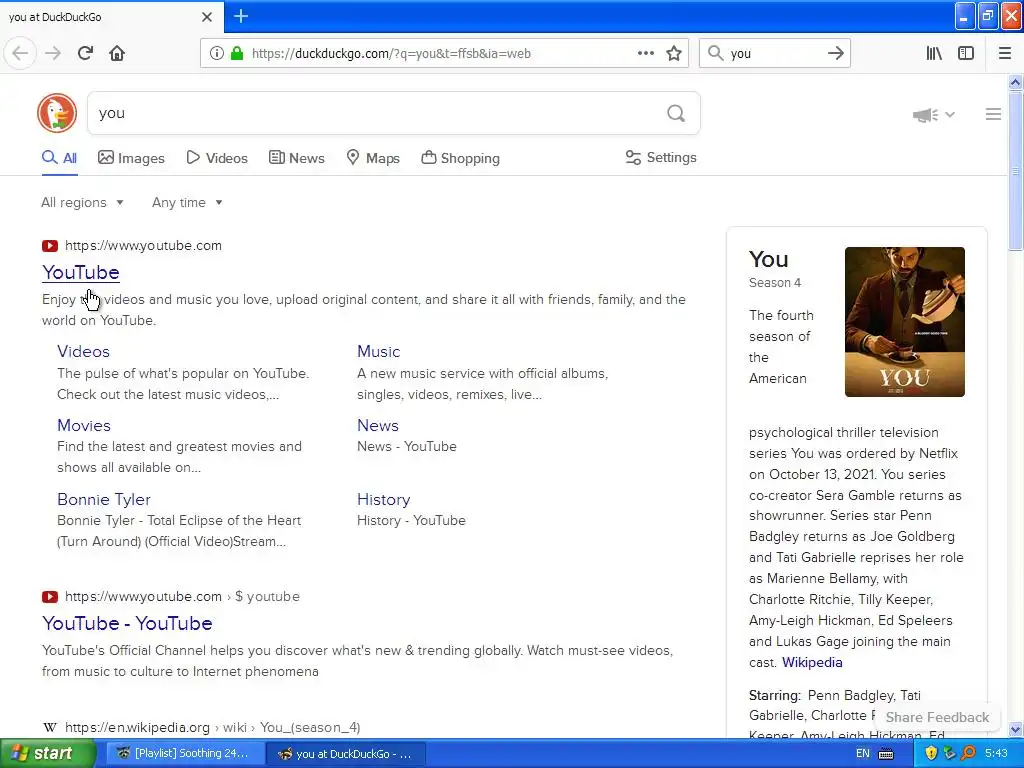Open the Bonnie Tyler sitelink
This screenshot has width=1024, height=768.
pos(104,499)
